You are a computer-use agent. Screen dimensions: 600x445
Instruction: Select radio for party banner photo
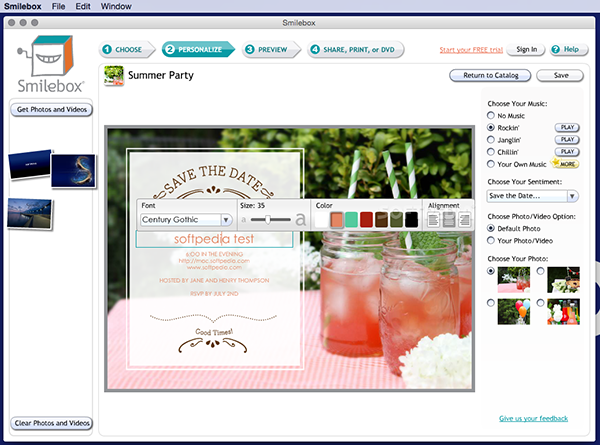[x=540, y=271]
